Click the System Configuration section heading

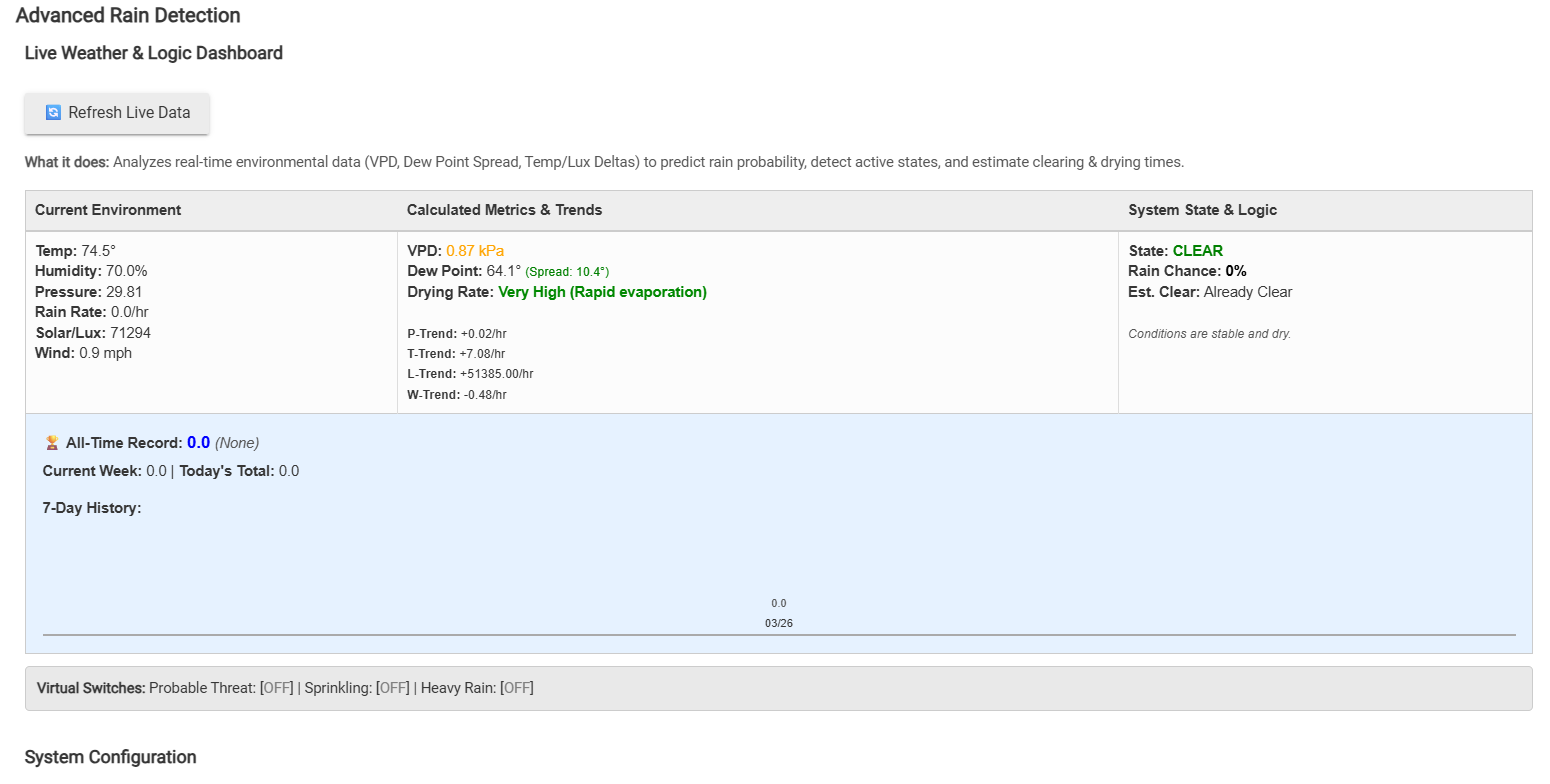[110, 757]
